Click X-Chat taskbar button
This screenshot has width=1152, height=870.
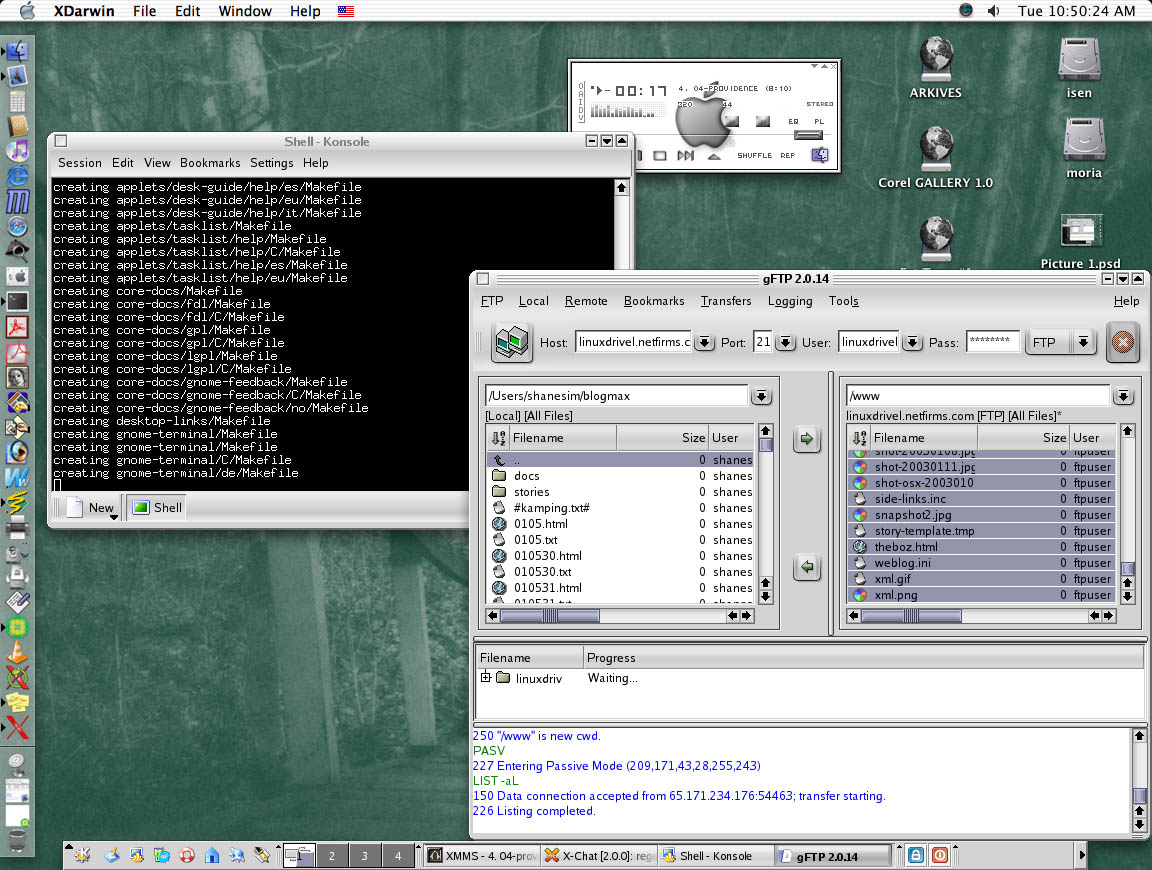click(600, 856)
